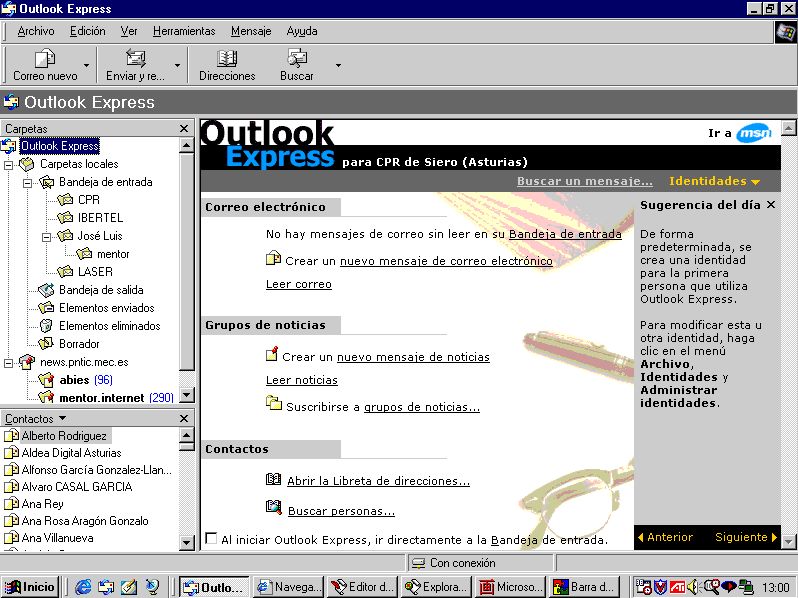Screen dimensions: 798x598
Task: Open the Identidades dropdown
Action: pos(714,181)
